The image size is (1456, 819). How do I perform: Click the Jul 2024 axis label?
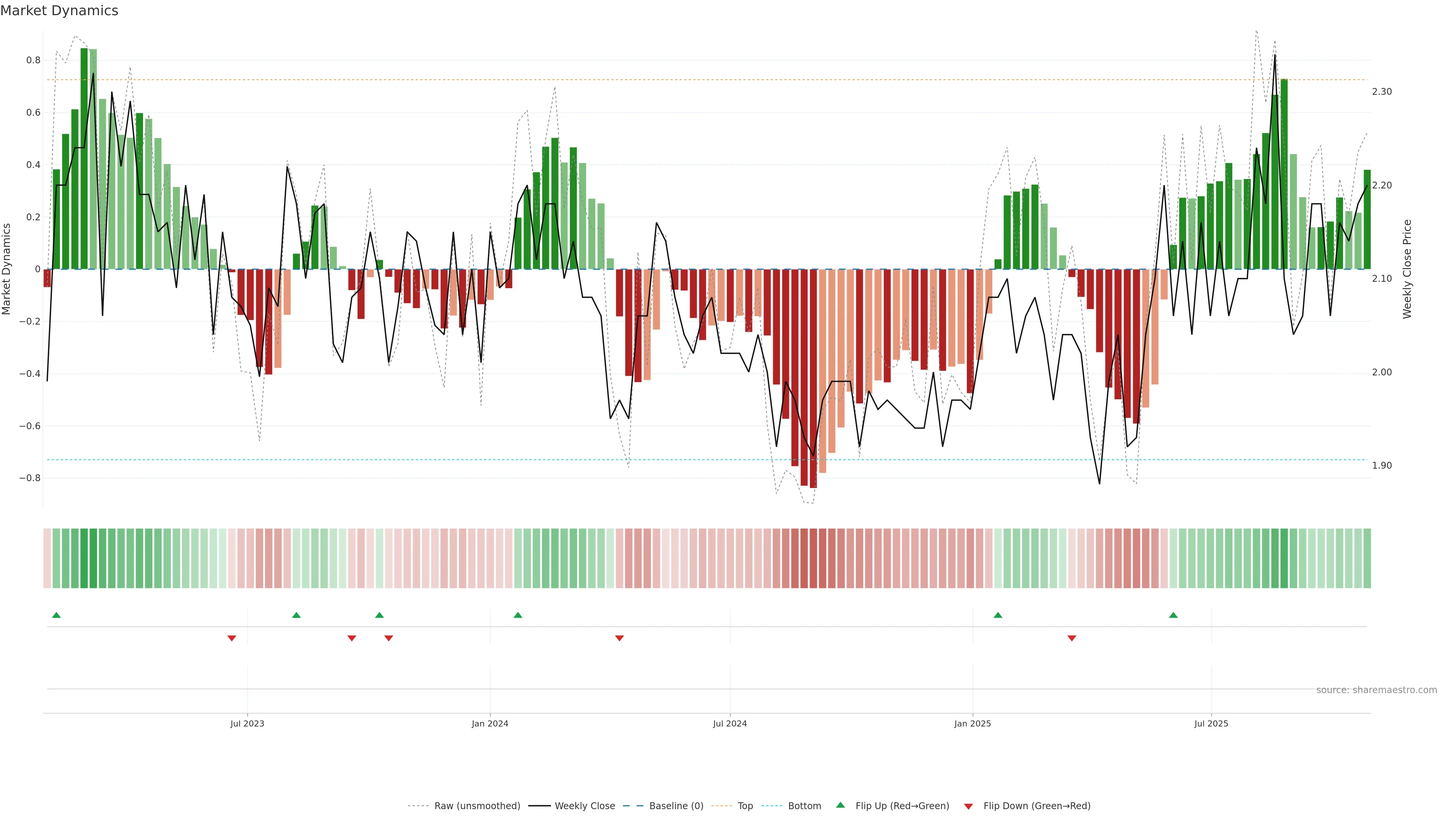(730, 723)
